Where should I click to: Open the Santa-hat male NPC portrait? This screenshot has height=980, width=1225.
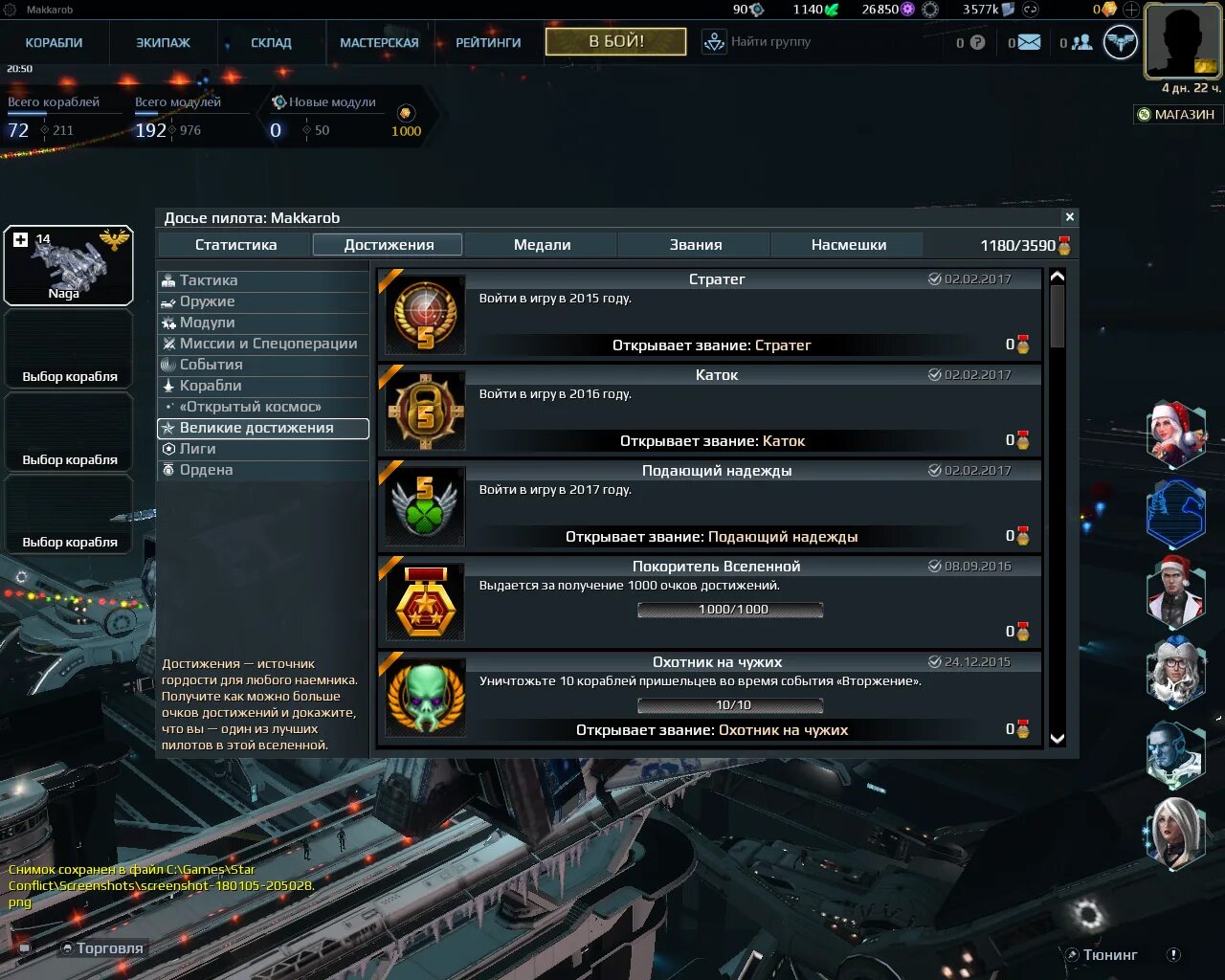click(1175, 590)
